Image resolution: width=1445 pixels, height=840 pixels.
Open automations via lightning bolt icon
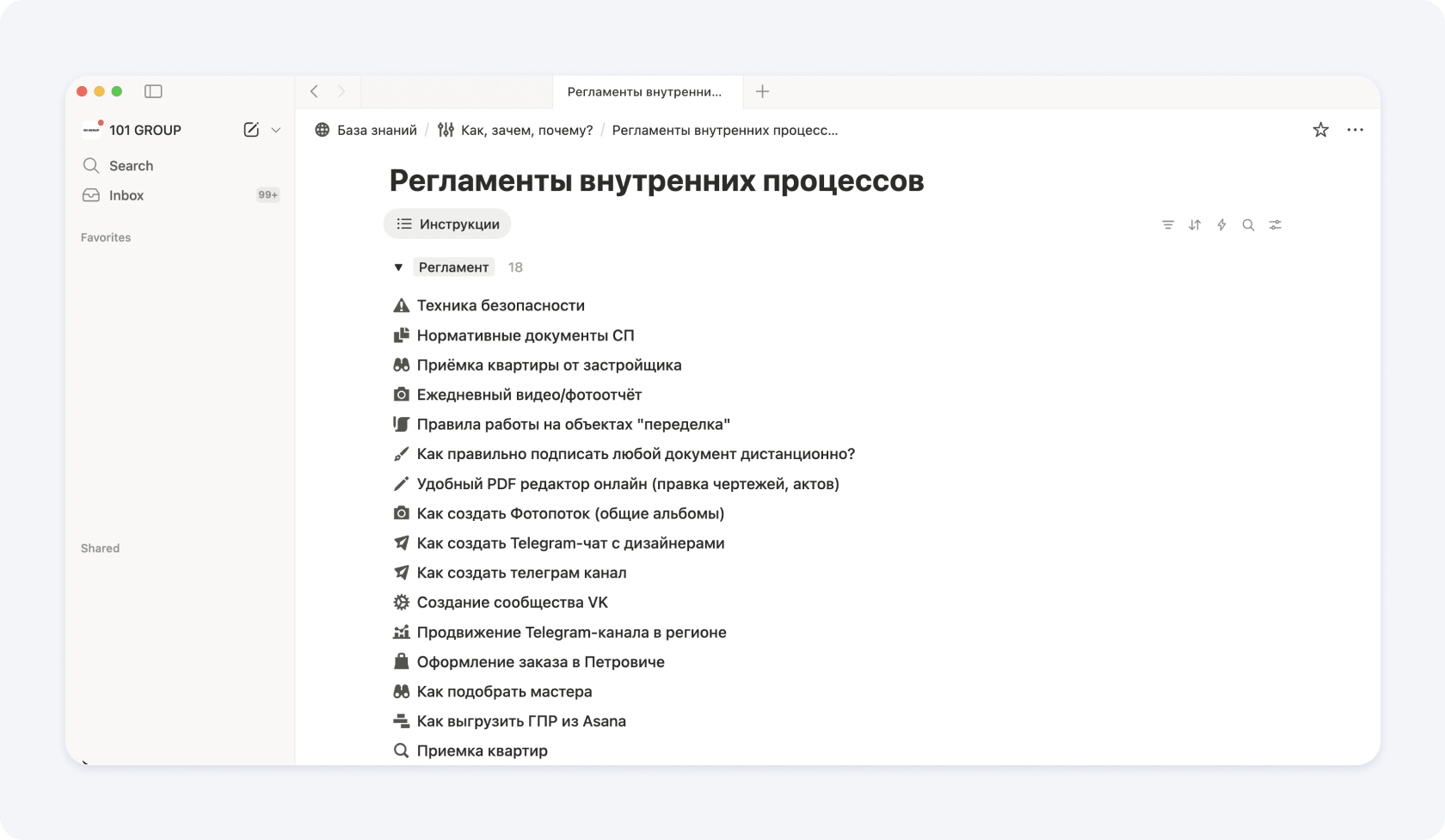[1221, 225]
